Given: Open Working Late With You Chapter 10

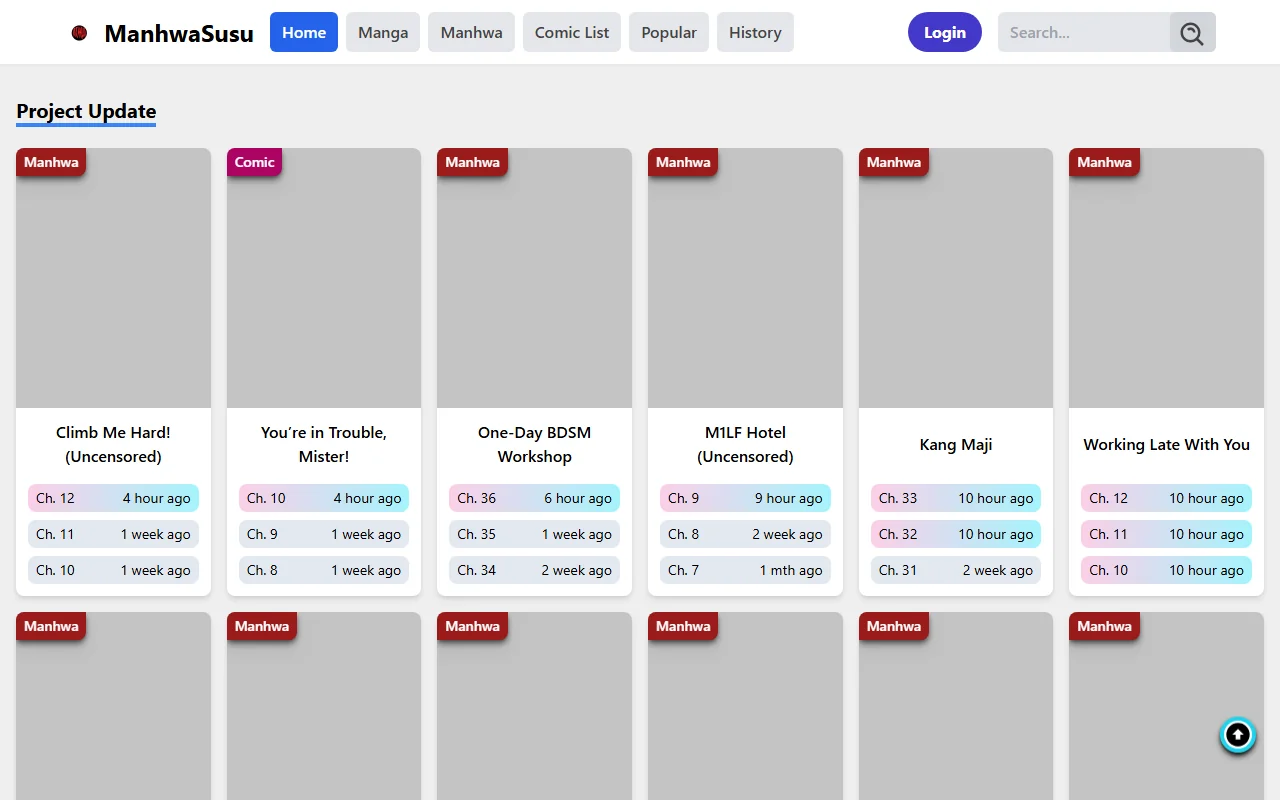Looking at the screenshot, I should coord(1166,570).
